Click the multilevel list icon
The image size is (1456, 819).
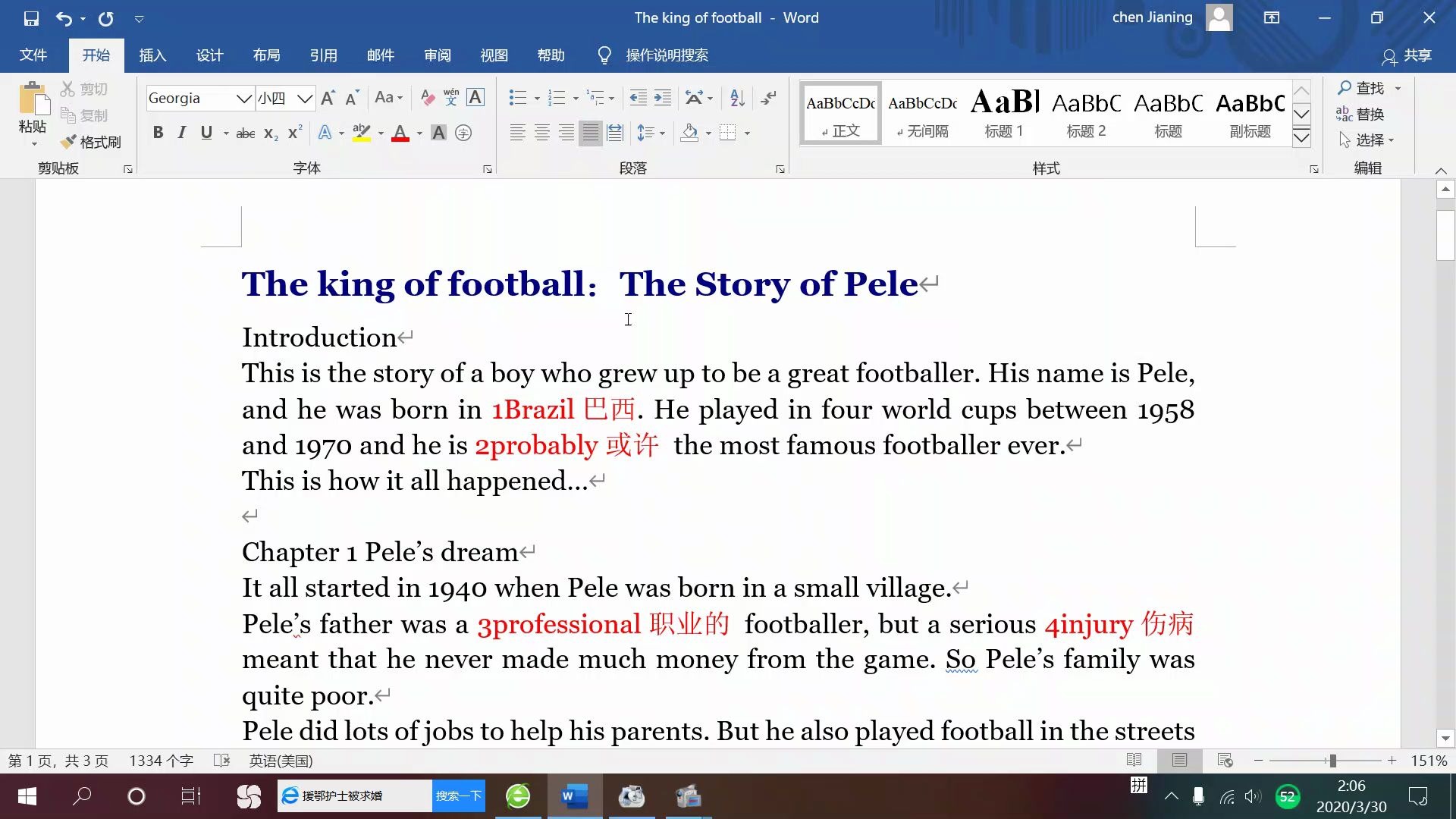[596, 98]
